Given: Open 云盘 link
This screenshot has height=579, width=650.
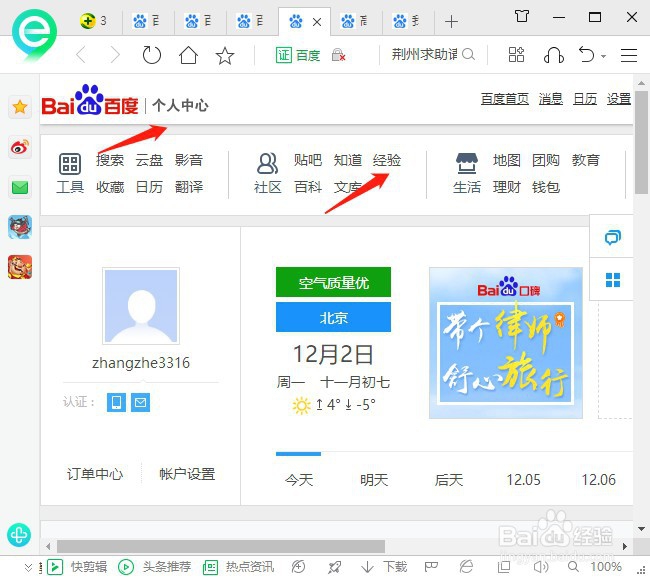Looking at the screenshot, I should 149,160.
